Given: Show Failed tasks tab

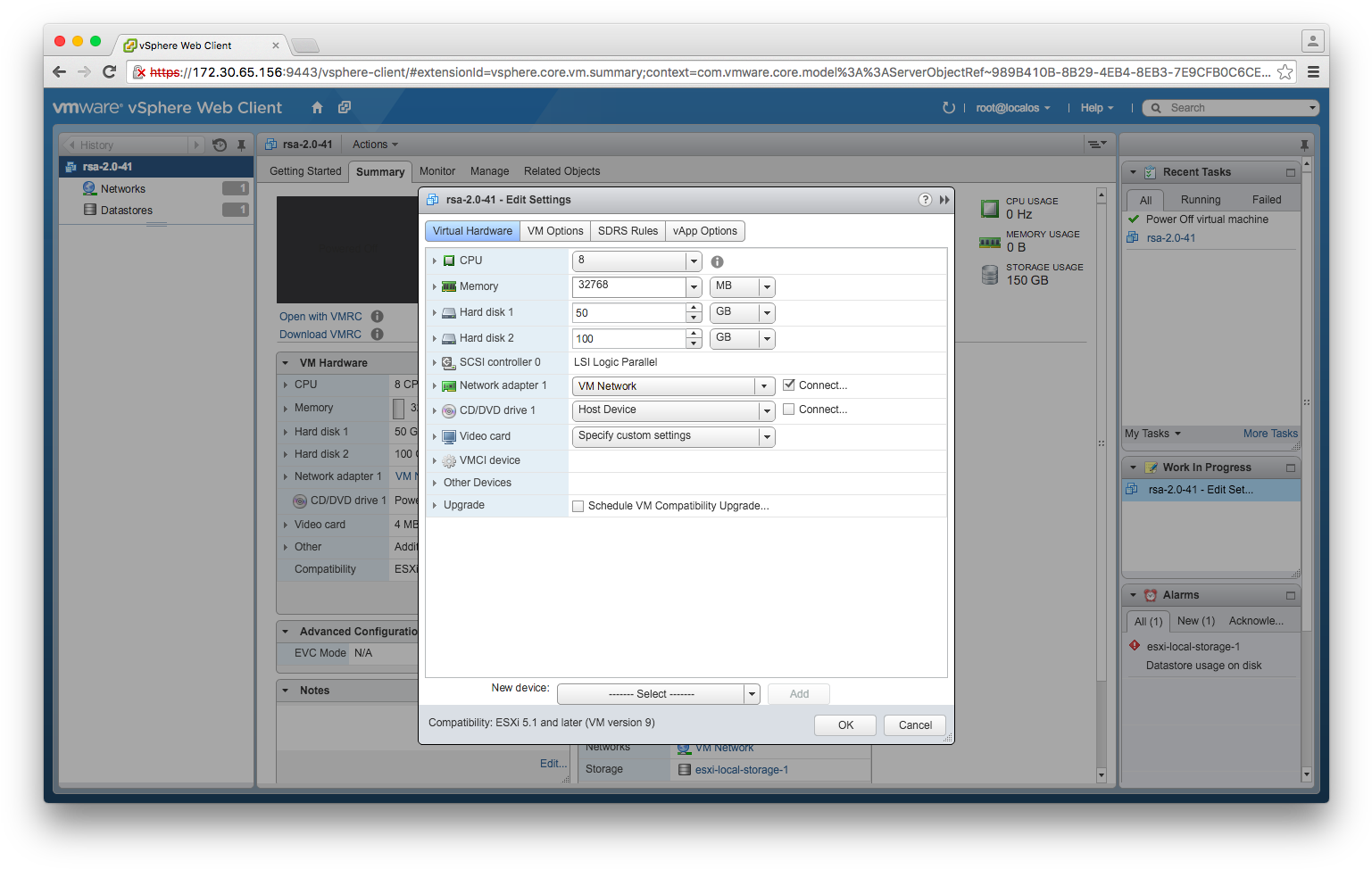Looking at the screenshot, I should [1266, 200].
